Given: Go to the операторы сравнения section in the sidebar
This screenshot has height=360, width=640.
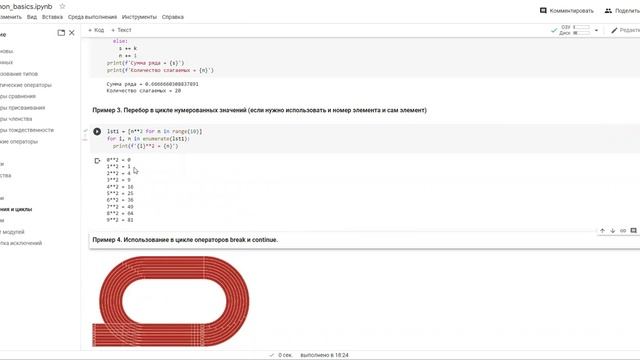Looking at the screenshot, I should (18, 96).
